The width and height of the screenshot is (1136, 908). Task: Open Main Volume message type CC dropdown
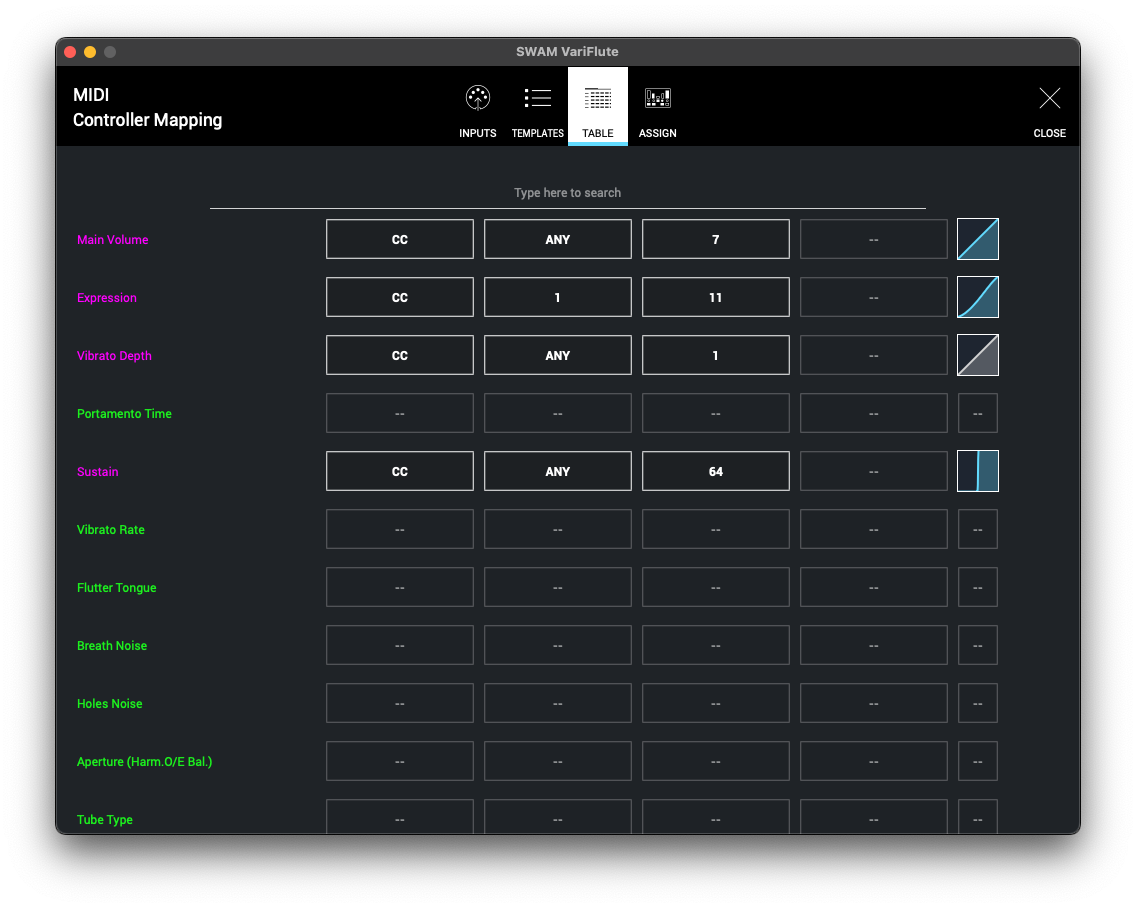tap(400, 240)
